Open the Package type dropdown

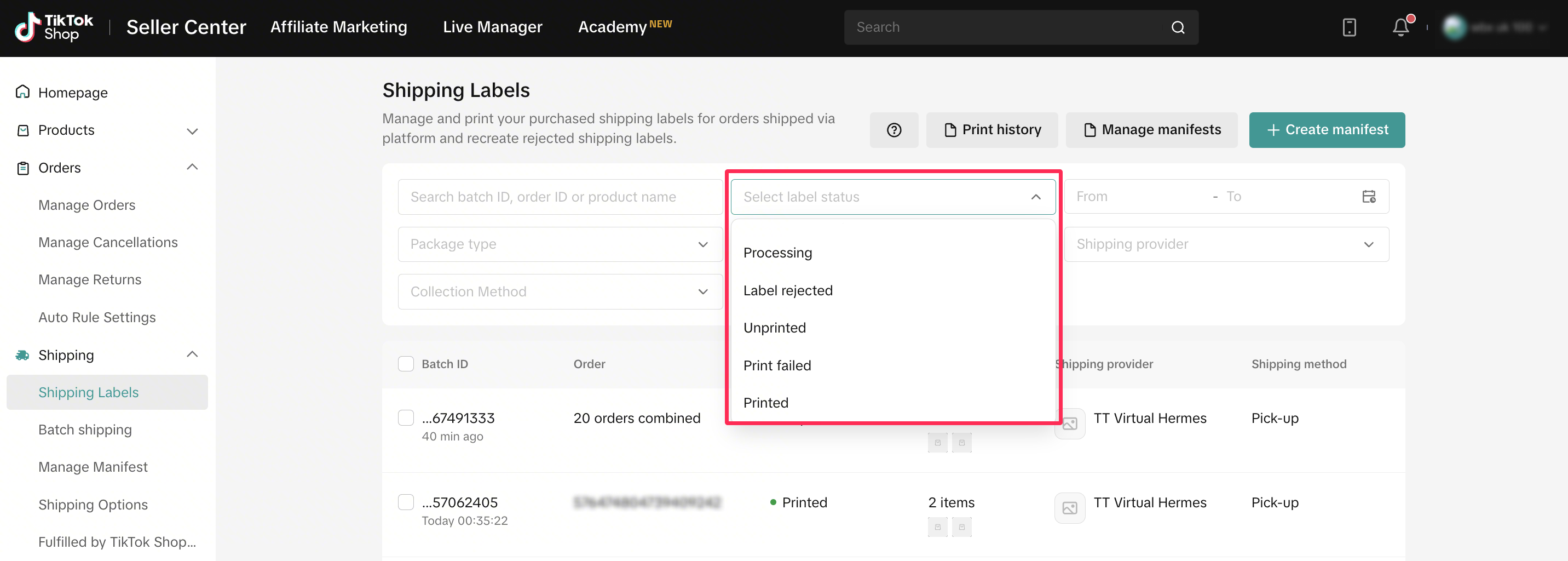coord(560,244)
